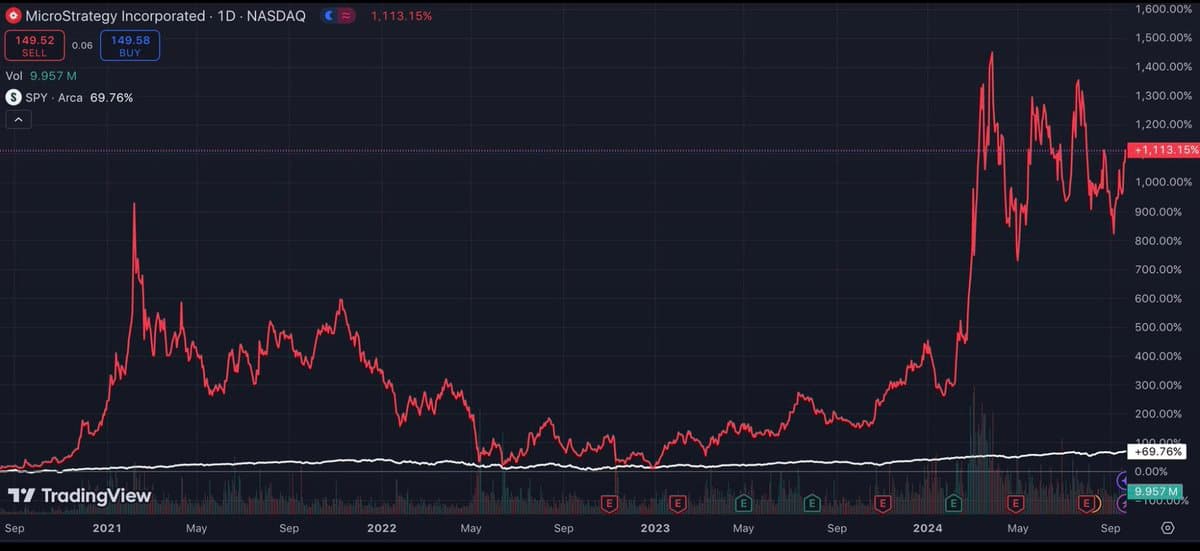Click the 1,000.00% price scale label
Screen dimensions: 1200x551
tap(1166, 182)
